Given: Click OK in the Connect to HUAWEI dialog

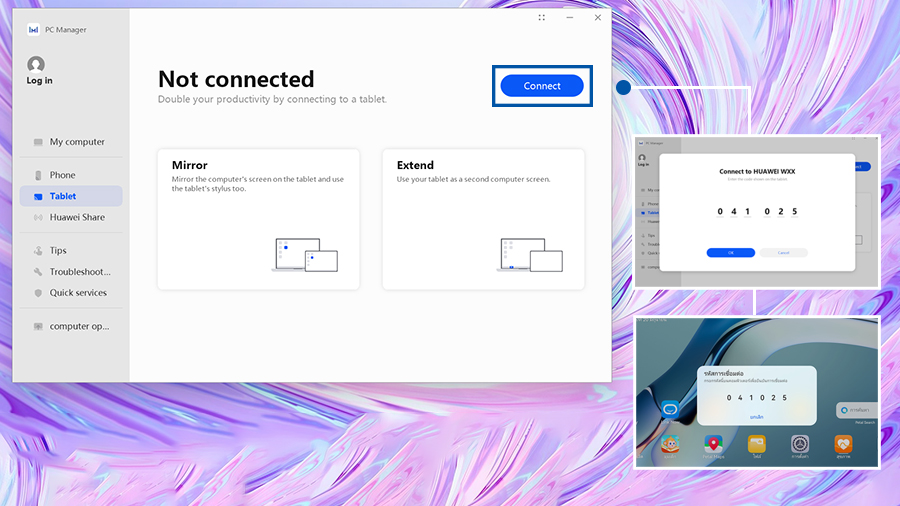Looking at the screenshot, I should click(x=730, y=253).
